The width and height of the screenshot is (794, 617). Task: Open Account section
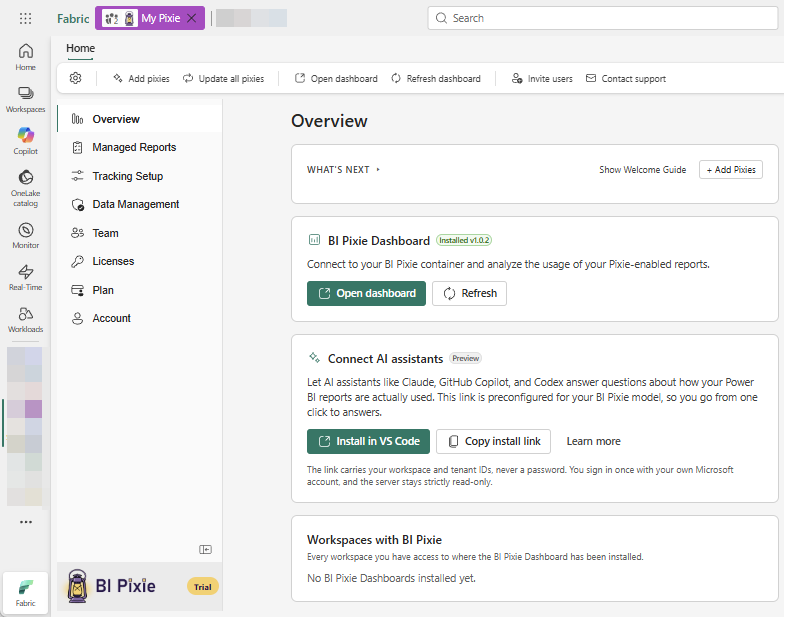pos(140,318)
